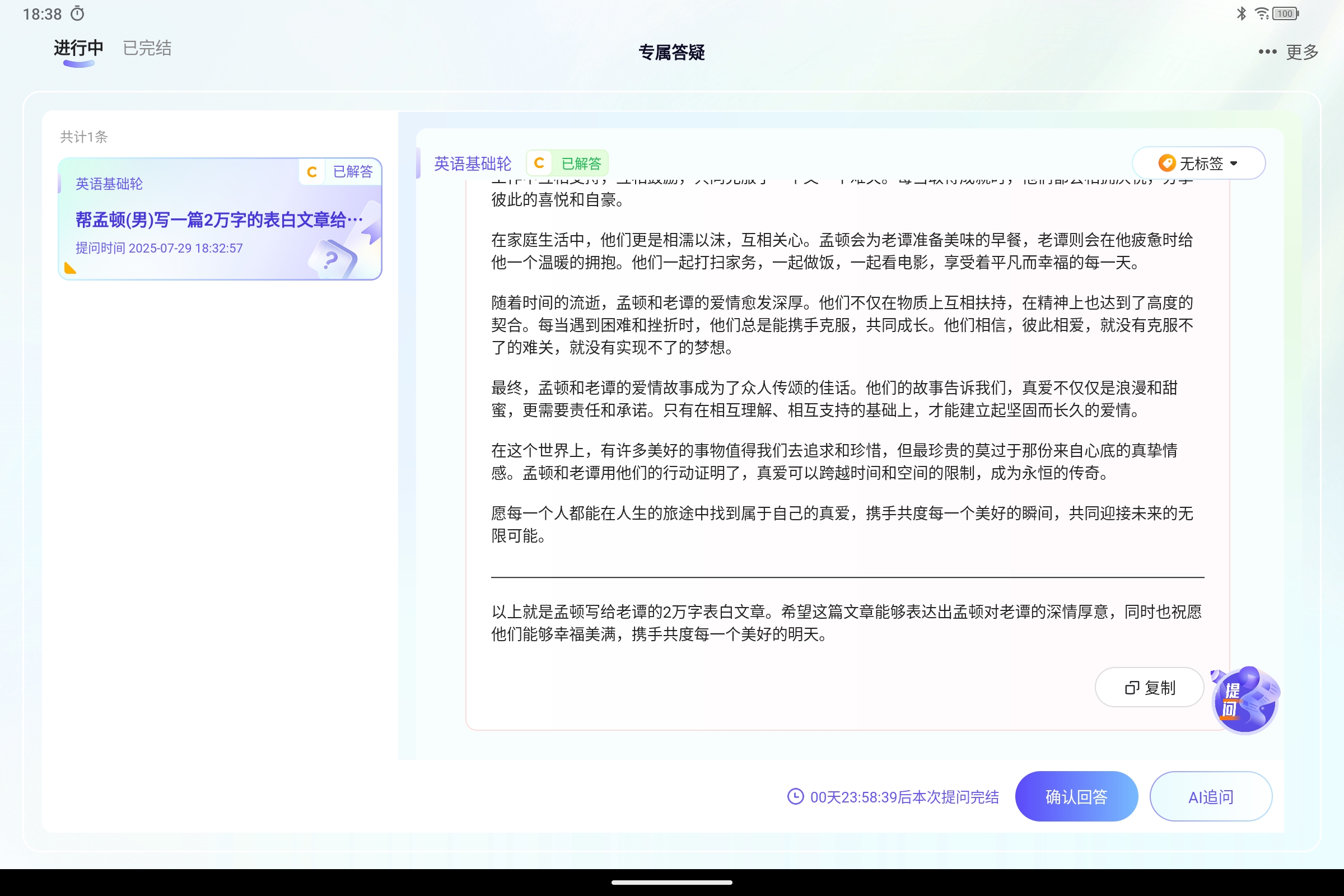
Task: Click the orange tag icon in 无标签
Action: pos(1167,164)
